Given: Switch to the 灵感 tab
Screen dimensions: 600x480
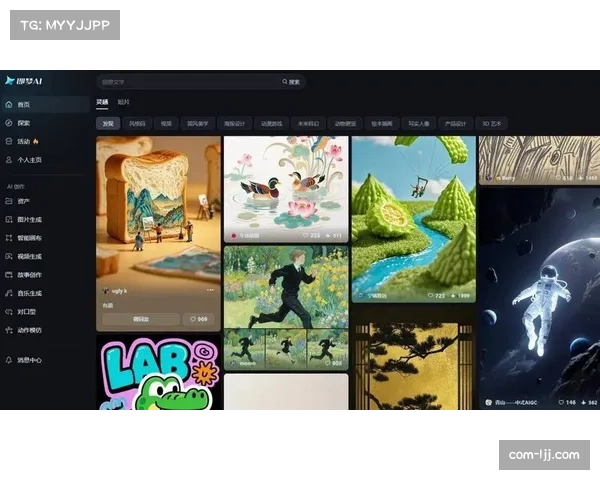Looking at the screenshot, I should click(x=102, y=102).
